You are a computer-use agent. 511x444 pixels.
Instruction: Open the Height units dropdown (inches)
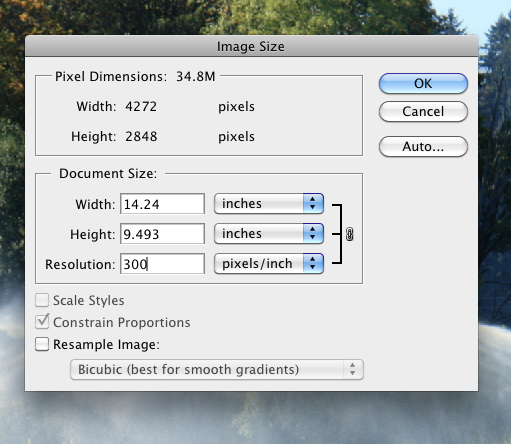tap(269, 233)
